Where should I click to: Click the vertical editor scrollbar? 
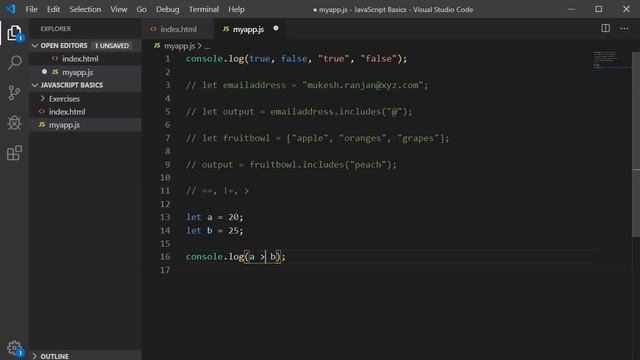636,145
